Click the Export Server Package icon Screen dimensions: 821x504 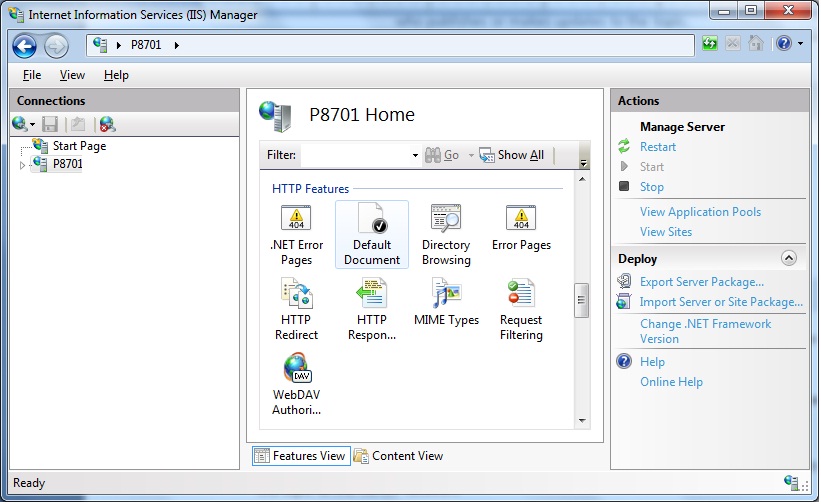(x=624, y=282)
